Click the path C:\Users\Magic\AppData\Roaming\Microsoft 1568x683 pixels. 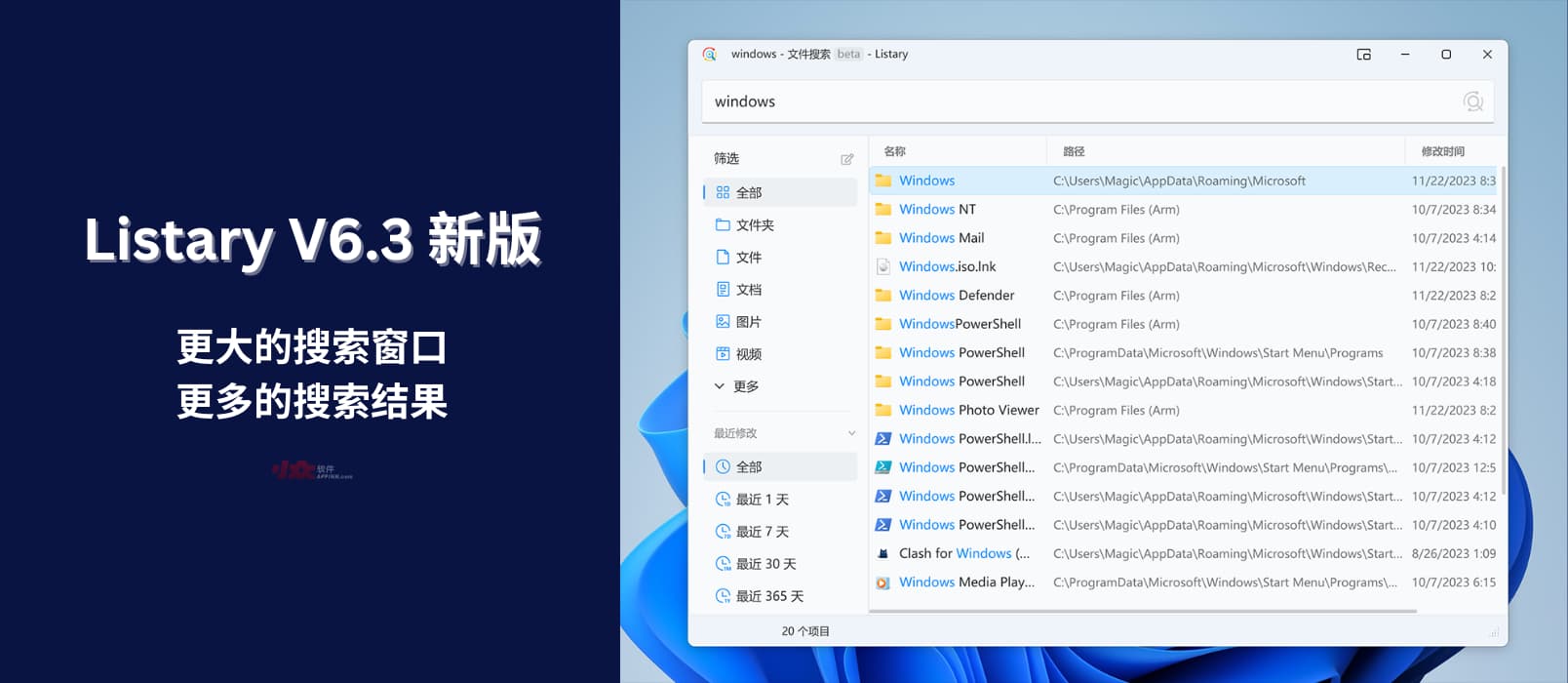1179,181
